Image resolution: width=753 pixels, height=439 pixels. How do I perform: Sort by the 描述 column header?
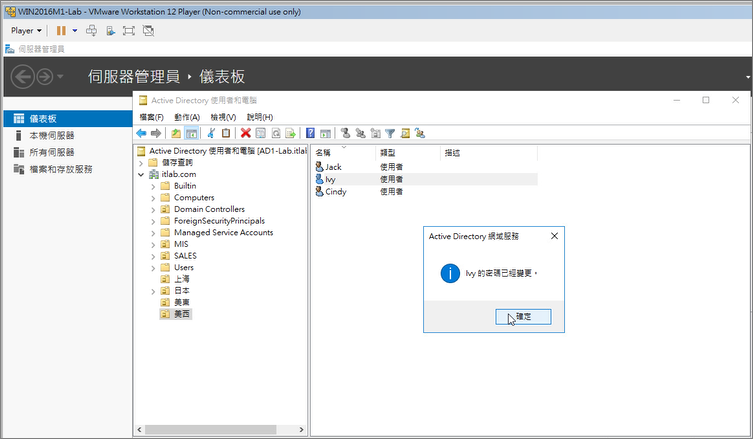pyautogui.click(x=489, y=153)
